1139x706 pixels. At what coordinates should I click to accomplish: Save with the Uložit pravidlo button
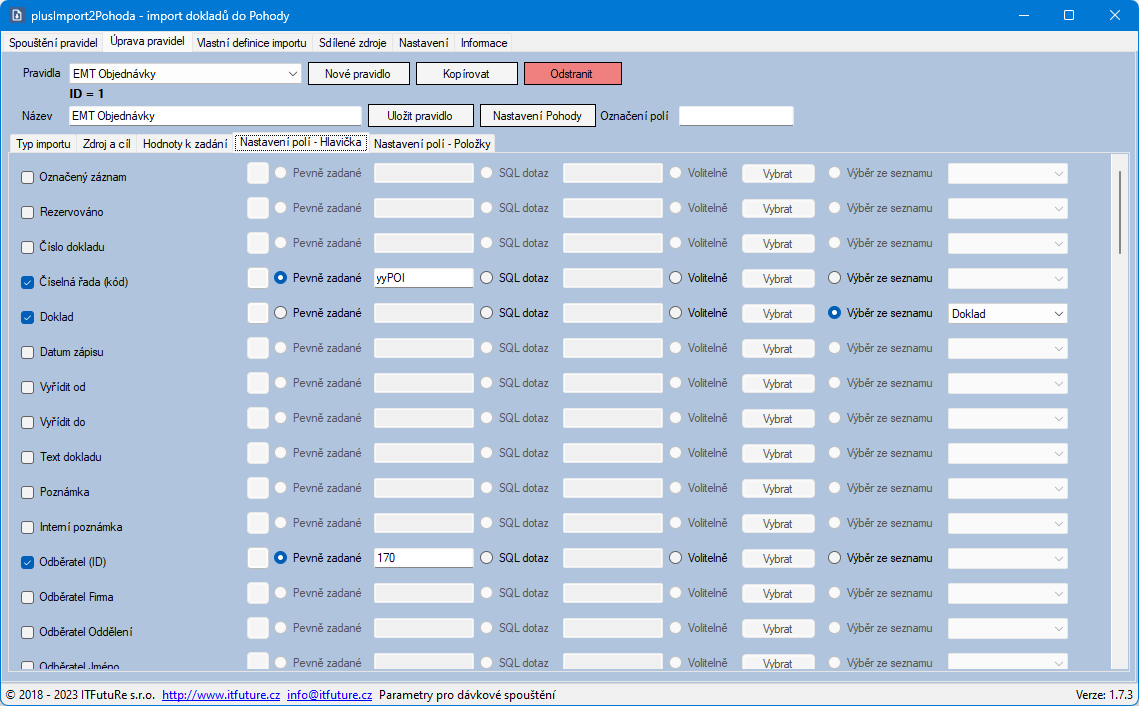(421, 115)
